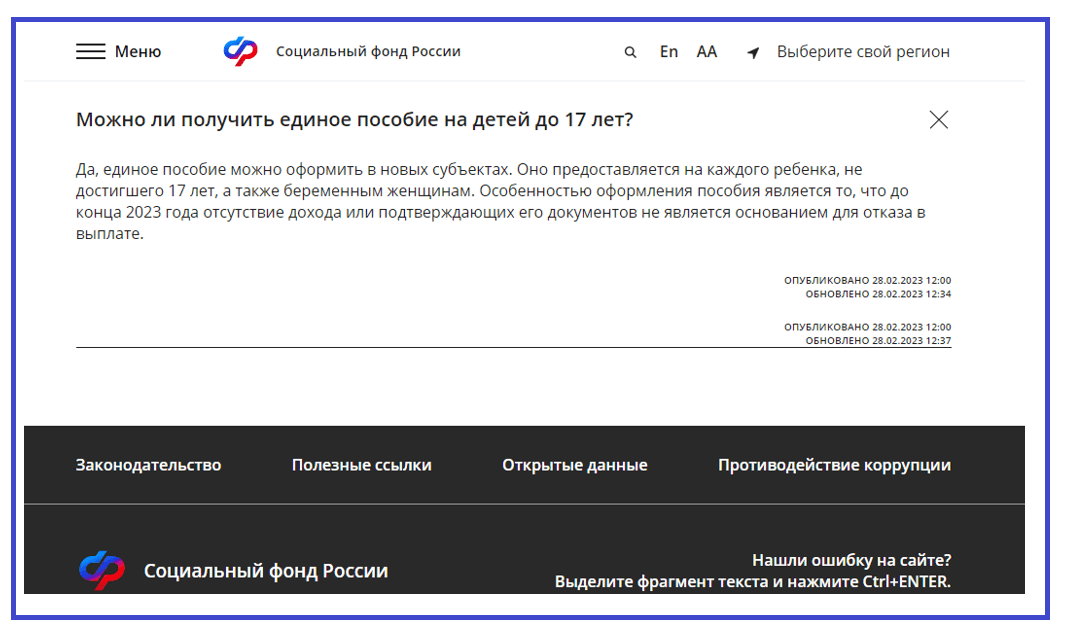Open the hamburger menu icon
This screenshot has width=1067, height=641.
(91, 52)
